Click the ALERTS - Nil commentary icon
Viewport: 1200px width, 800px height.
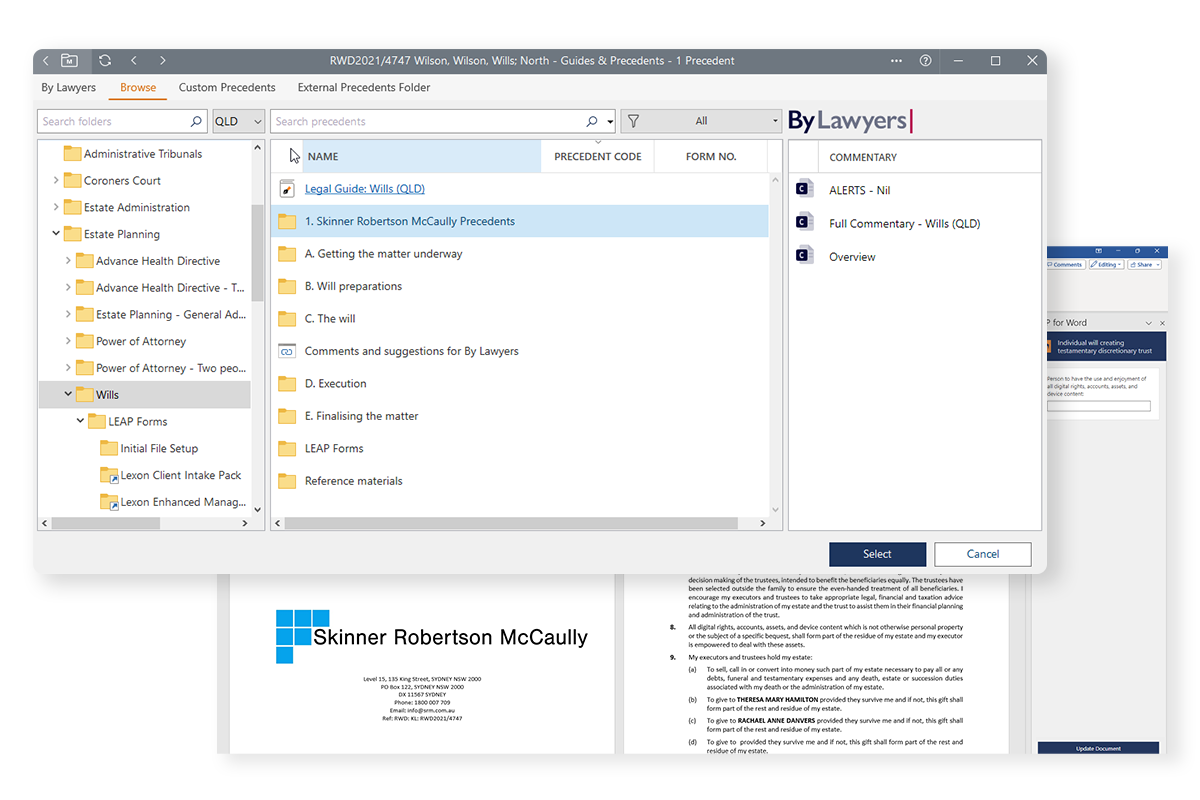click(x=803, y=190)
